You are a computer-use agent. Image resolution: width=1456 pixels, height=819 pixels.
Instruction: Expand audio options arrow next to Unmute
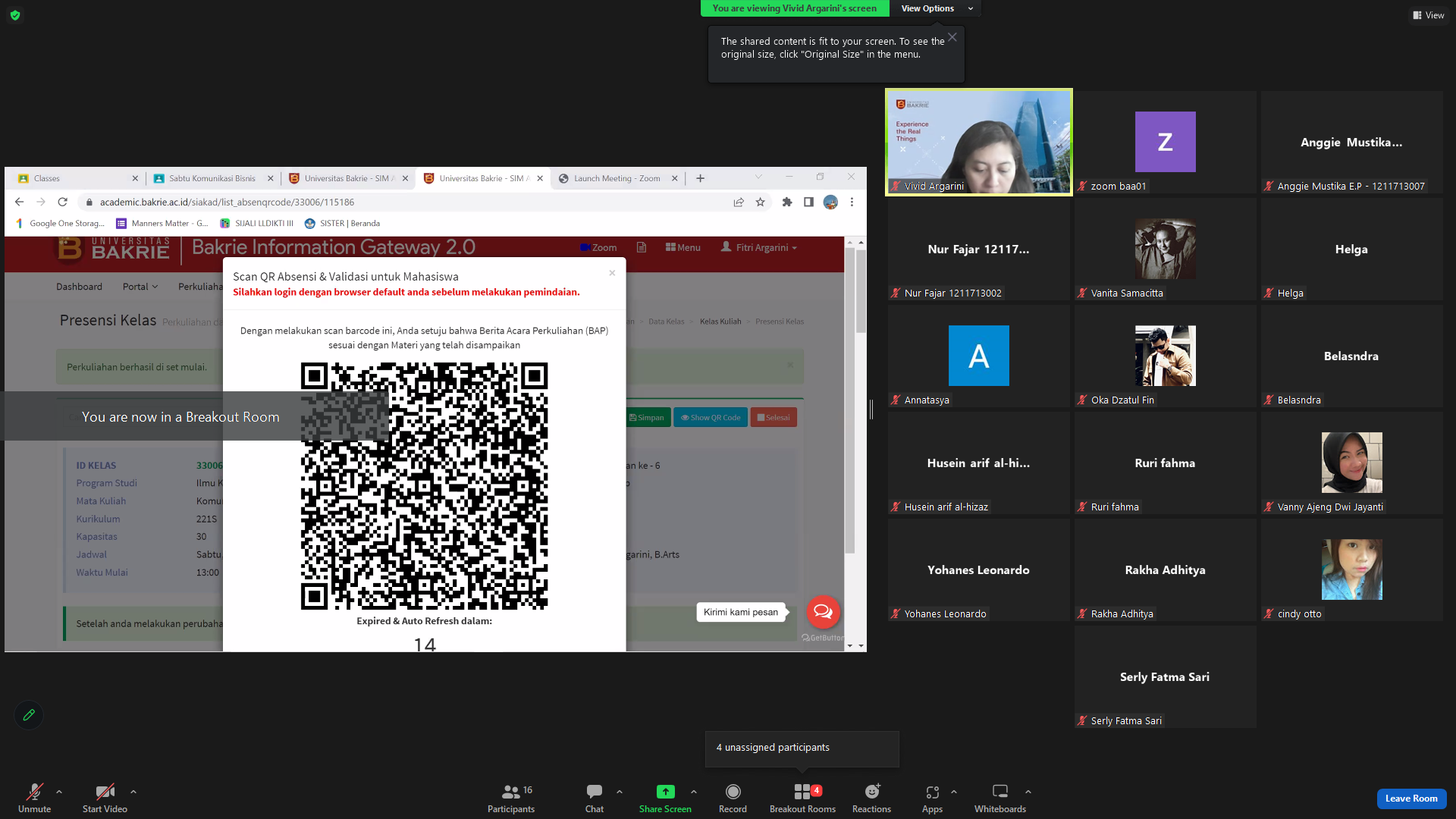[x=59, y=792]
